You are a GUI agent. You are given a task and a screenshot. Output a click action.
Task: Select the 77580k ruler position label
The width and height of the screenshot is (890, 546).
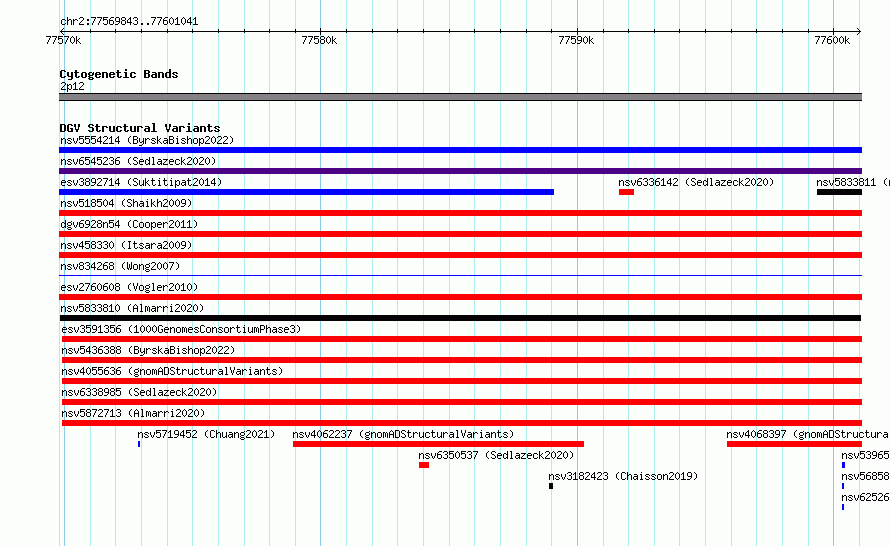319,40
